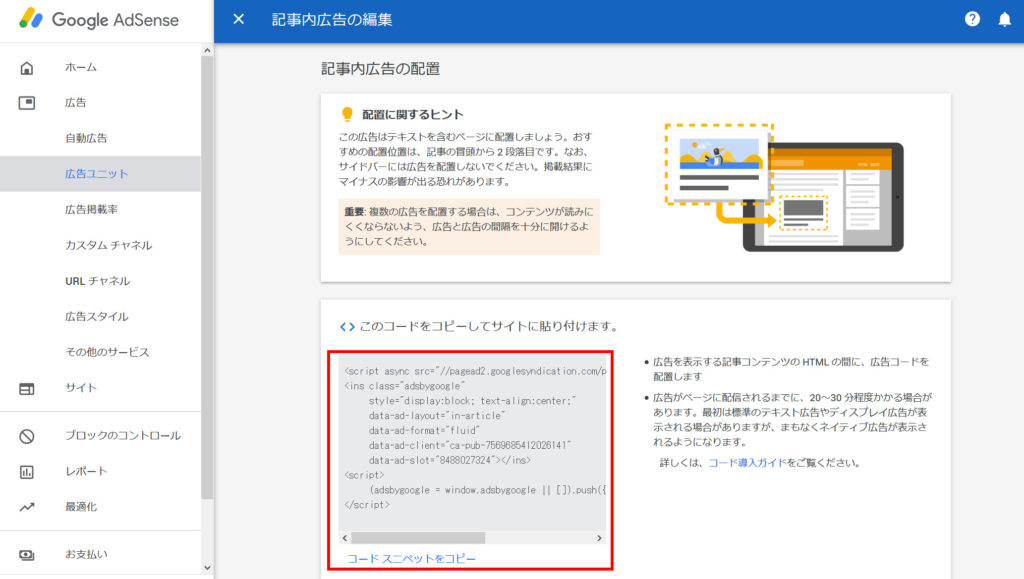Click the home icon beside ホーム
Screen dimensions: 1024x579
click(27, 67)
